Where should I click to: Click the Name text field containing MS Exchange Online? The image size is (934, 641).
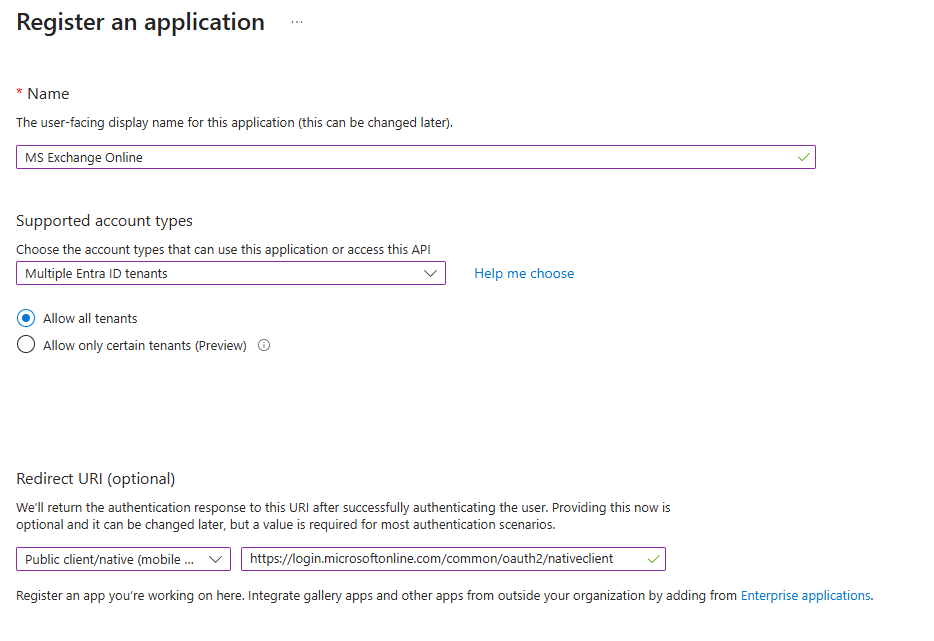[x=416, y=157]
